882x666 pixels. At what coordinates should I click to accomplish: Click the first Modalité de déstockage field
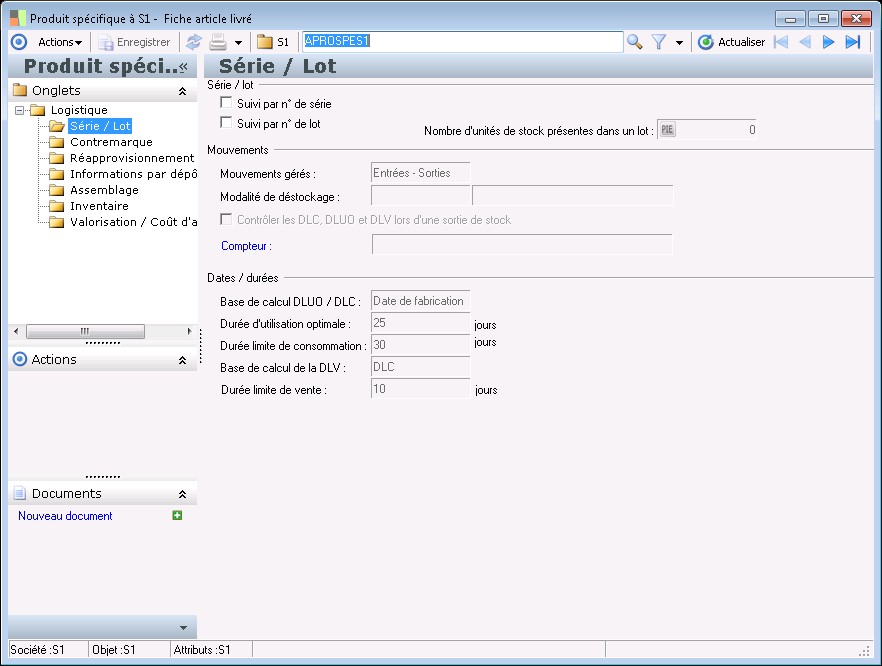pos(420,195)
